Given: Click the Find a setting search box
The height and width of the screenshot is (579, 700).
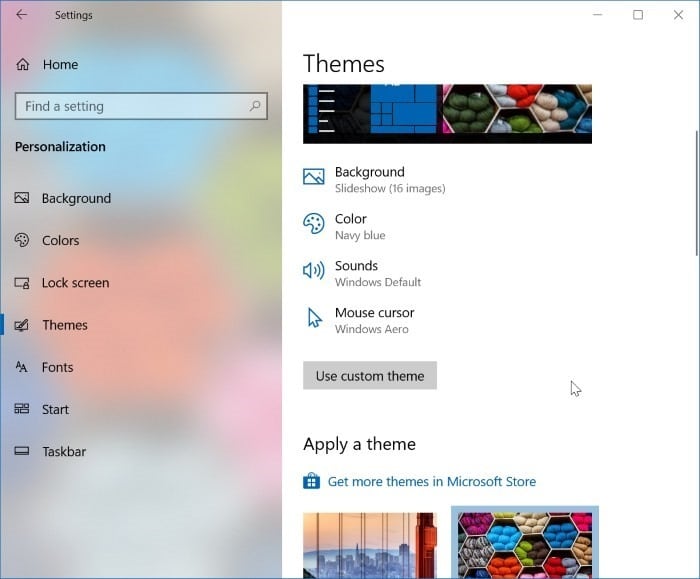Looking at the screenshot, I should tap(141, 106).
